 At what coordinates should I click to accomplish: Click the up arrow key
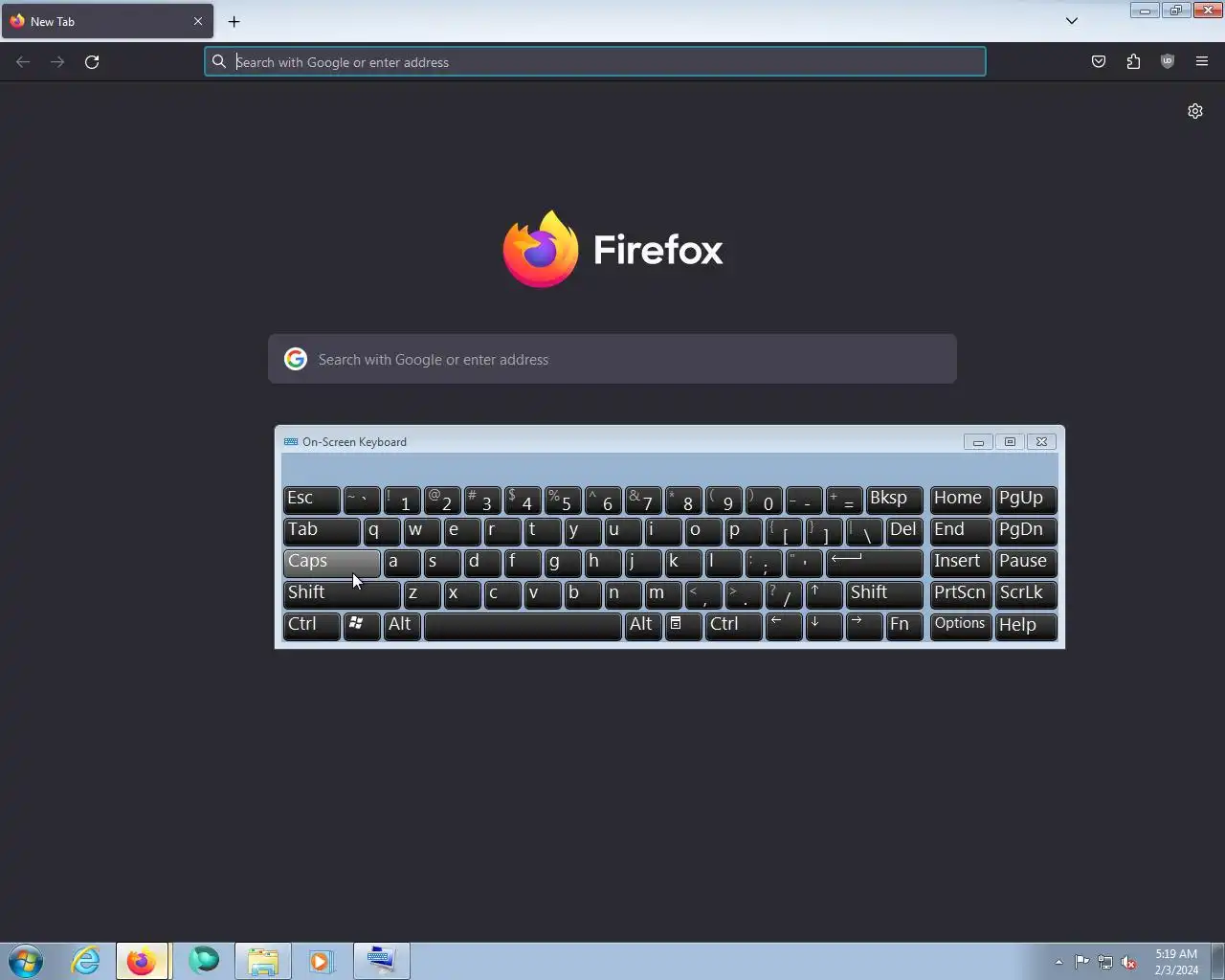coord(824,593)
